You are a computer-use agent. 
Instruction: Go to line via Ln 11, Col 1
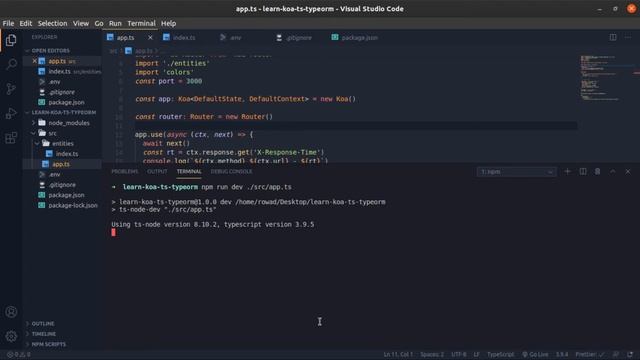click(x=398, y=354)
